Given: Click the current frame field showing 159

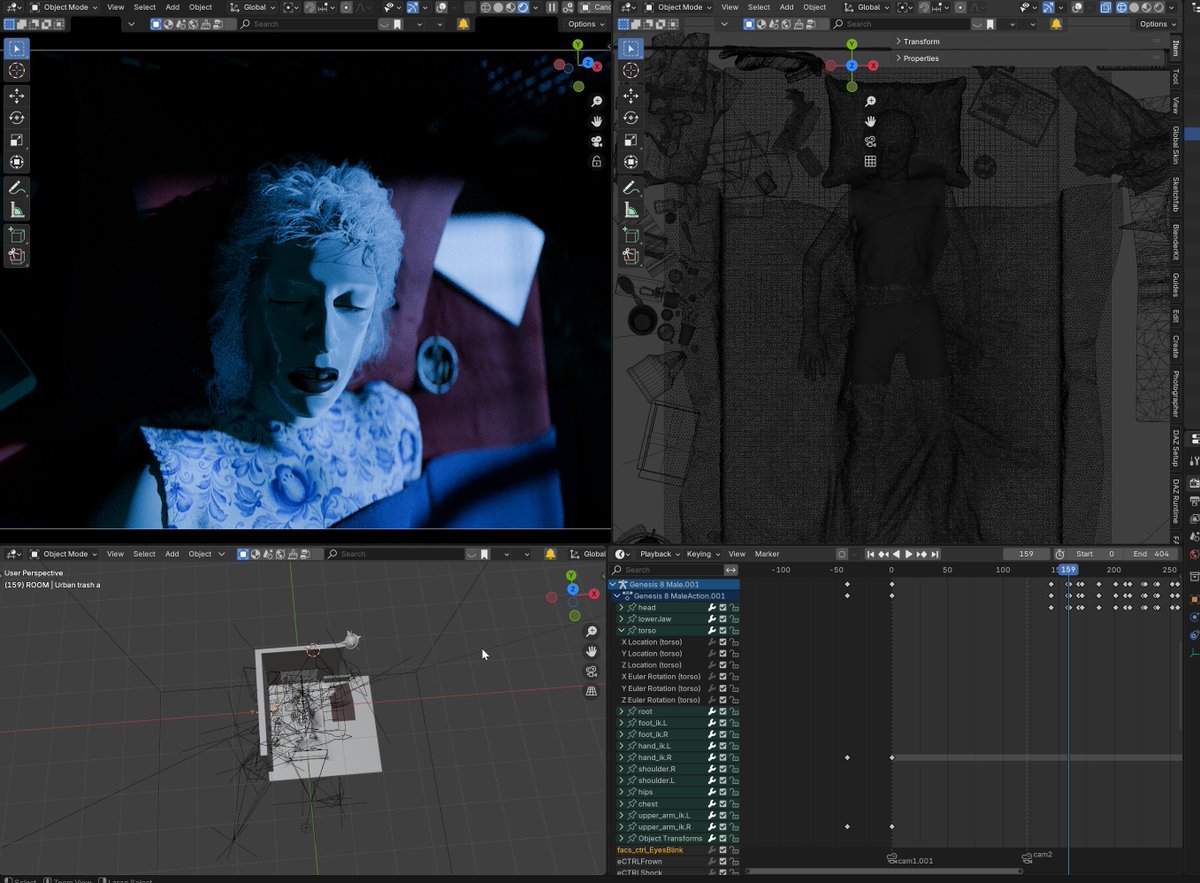Looking at the screenshot, I should 1026,554.
